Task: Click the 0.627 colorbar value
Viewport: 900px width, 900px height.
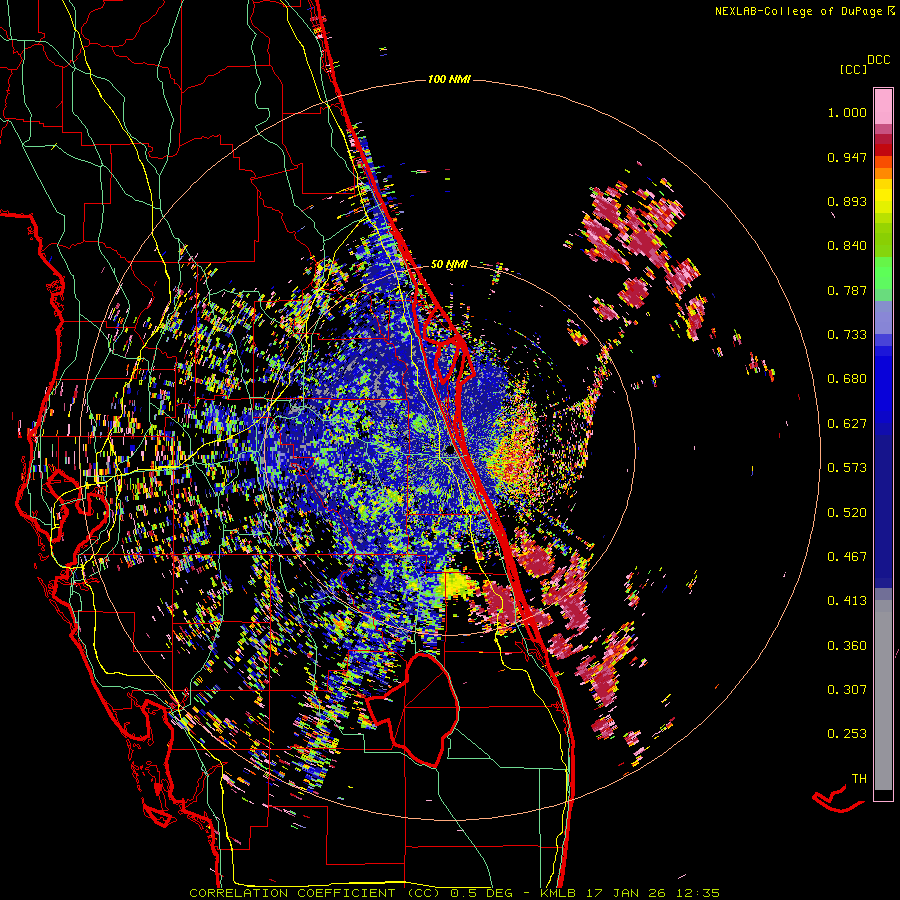Action: (847, 424)
